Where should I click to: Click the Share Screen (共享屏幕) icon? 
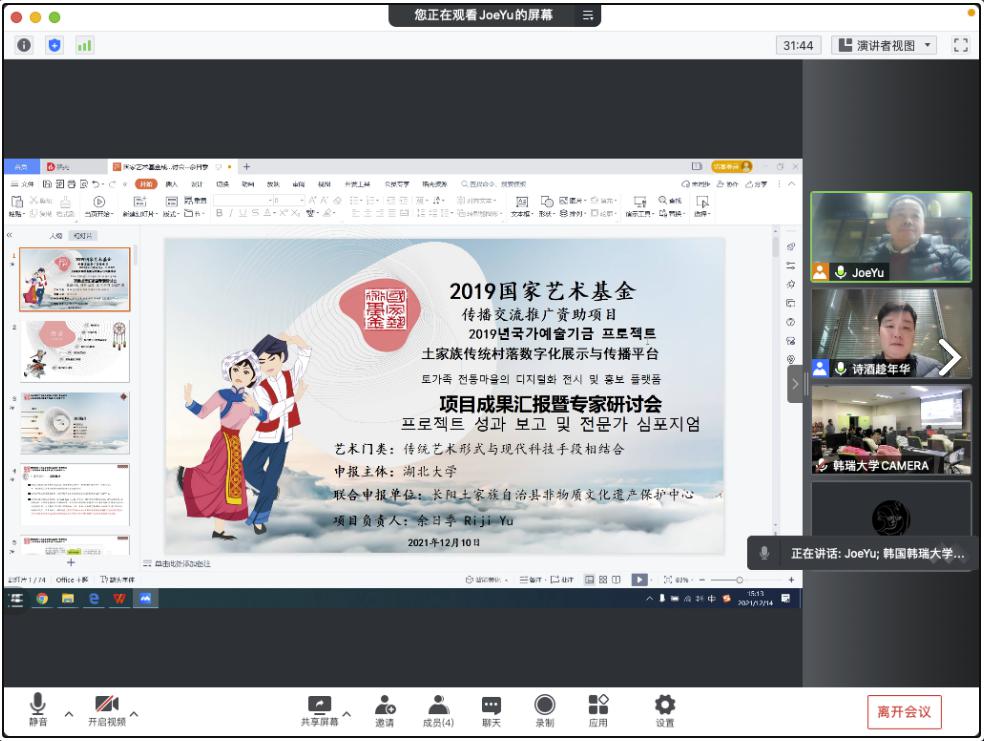(x=319, y=711)
